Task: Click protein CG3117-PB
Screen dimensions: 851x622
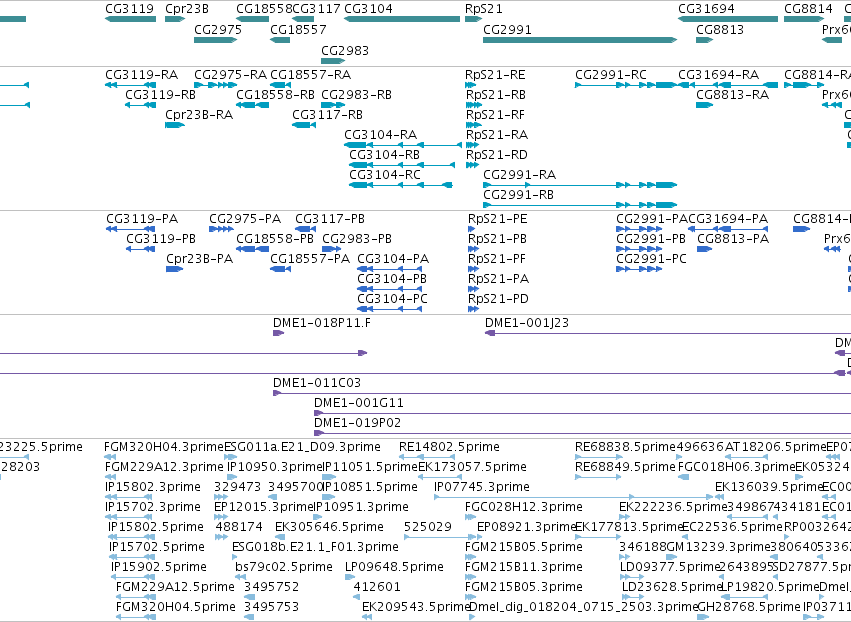Action: pos(329,219)
